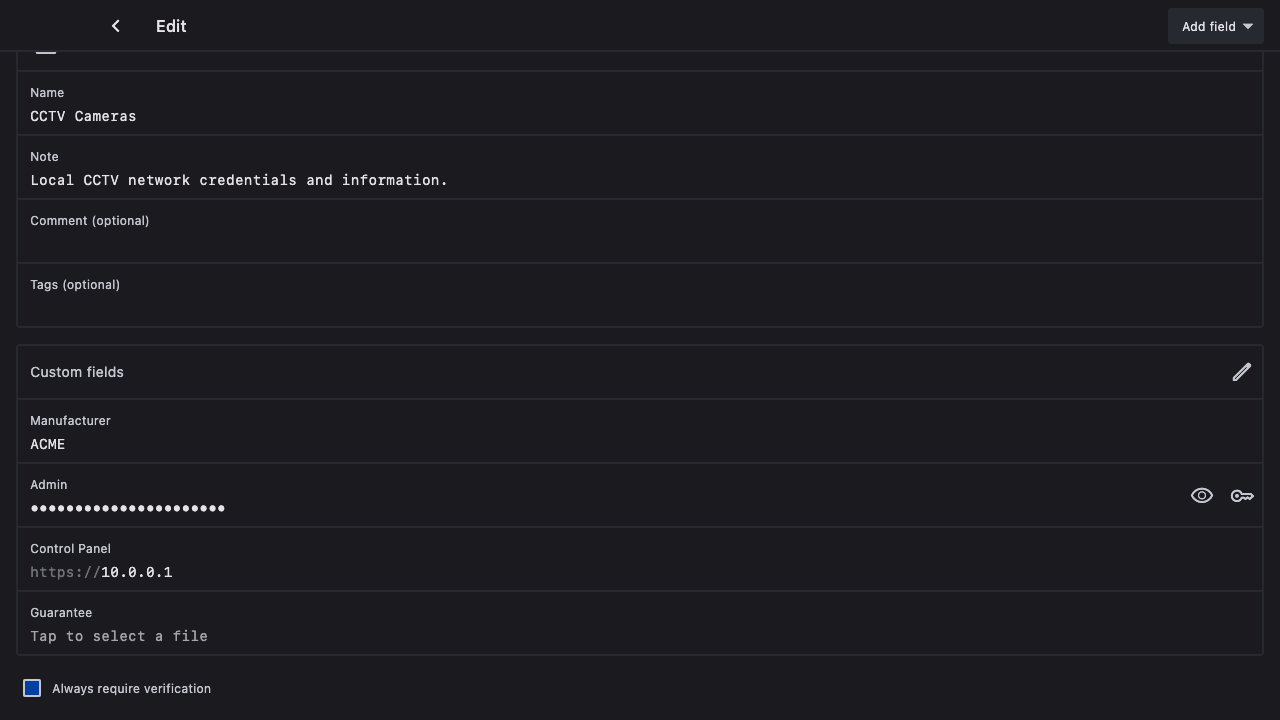Reveal the hidden Admin password
The width and height of the screenshot is (1280, 720).
1201,496
